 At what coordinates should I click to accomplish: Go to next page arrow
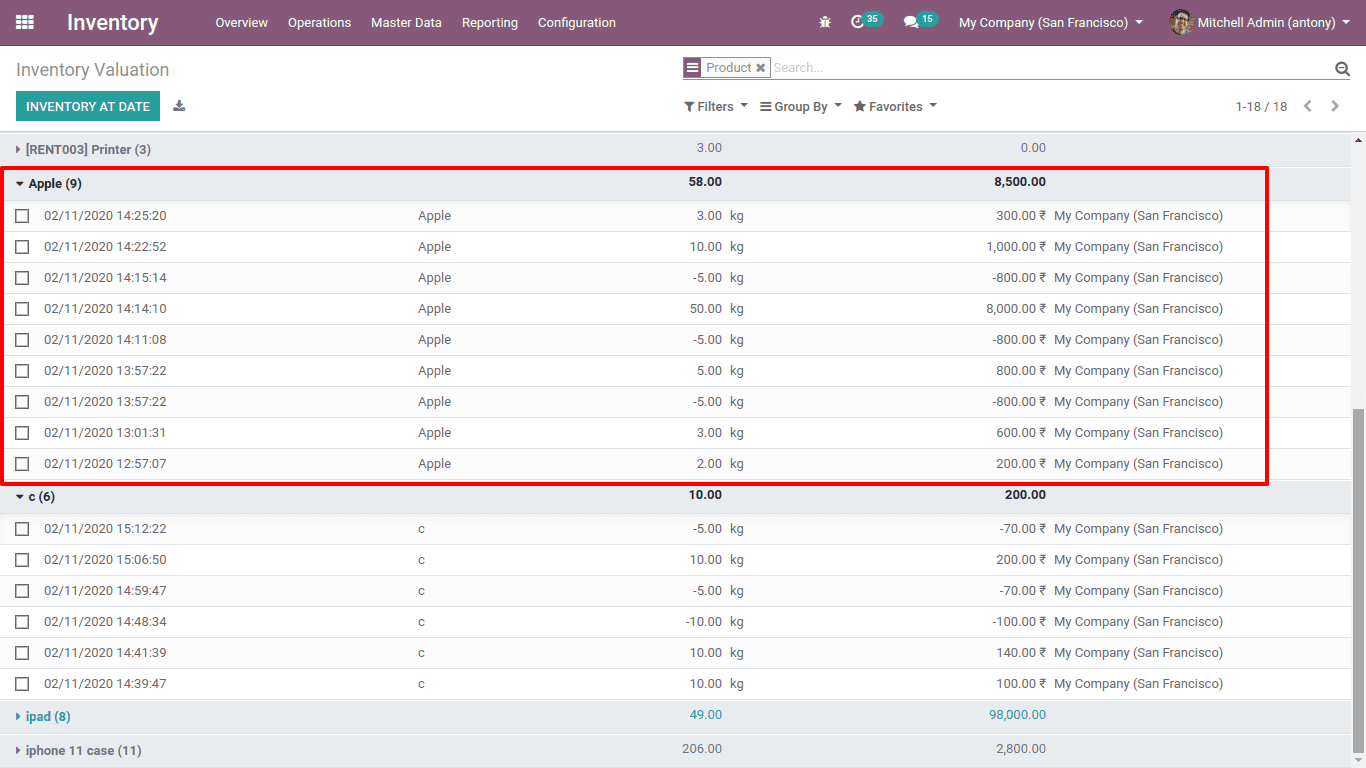[1335, 106]
